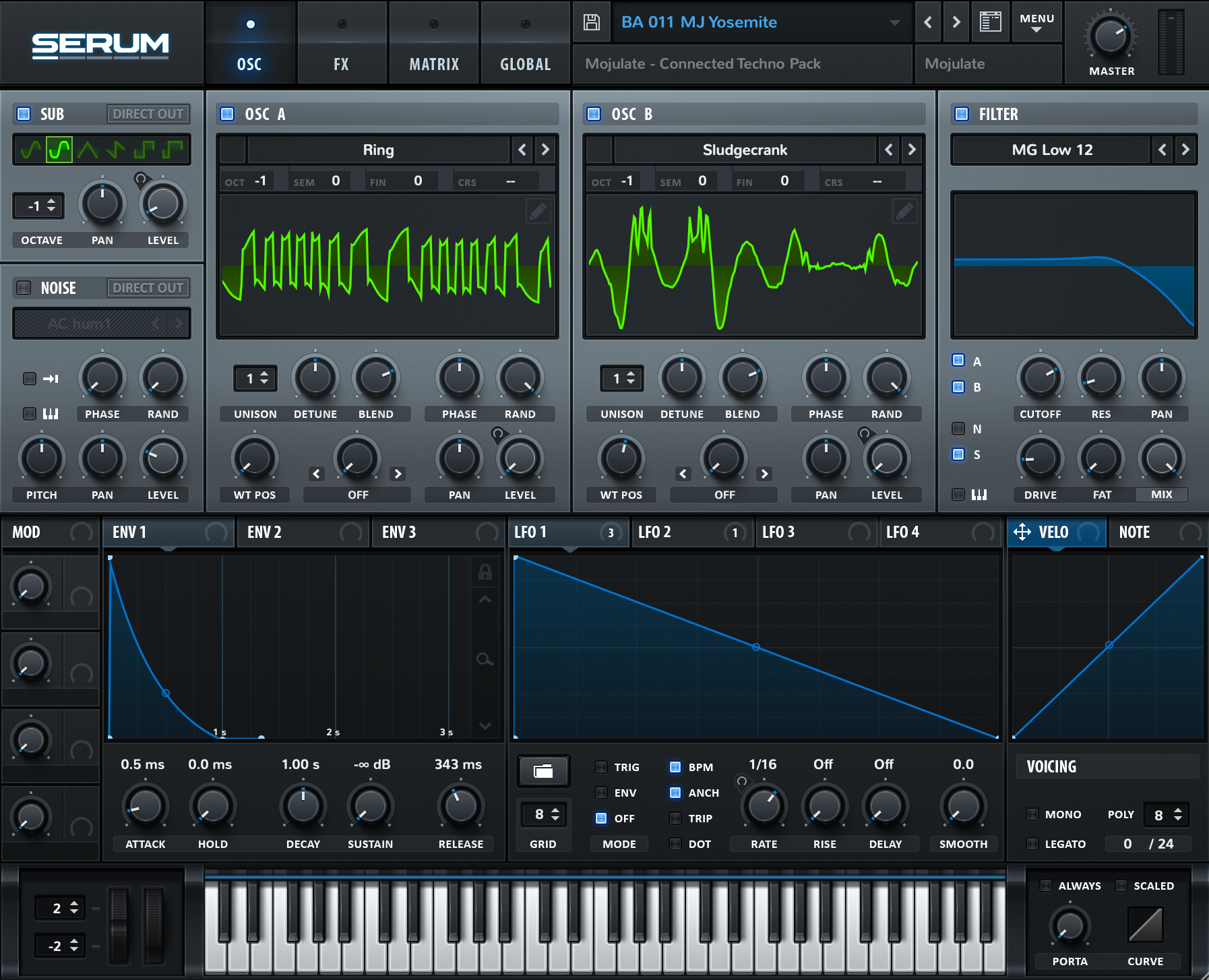1209x980 pixels.
Task: Switch to previous filter type arrow
Action: [x=1162, y=150]
